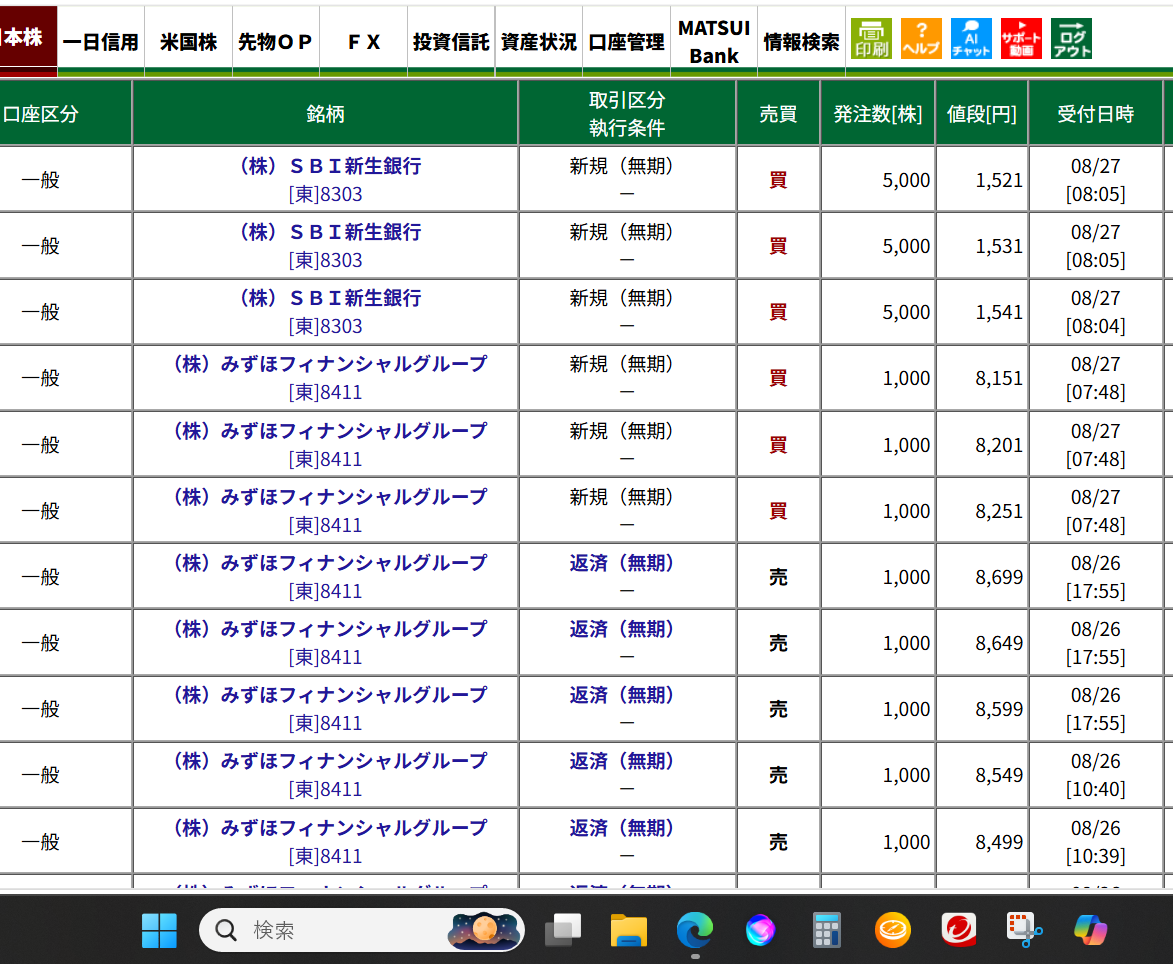Open the Snipping Tool in the taskbar
Screen dimensions: 1173x964
pos(1024,930)
